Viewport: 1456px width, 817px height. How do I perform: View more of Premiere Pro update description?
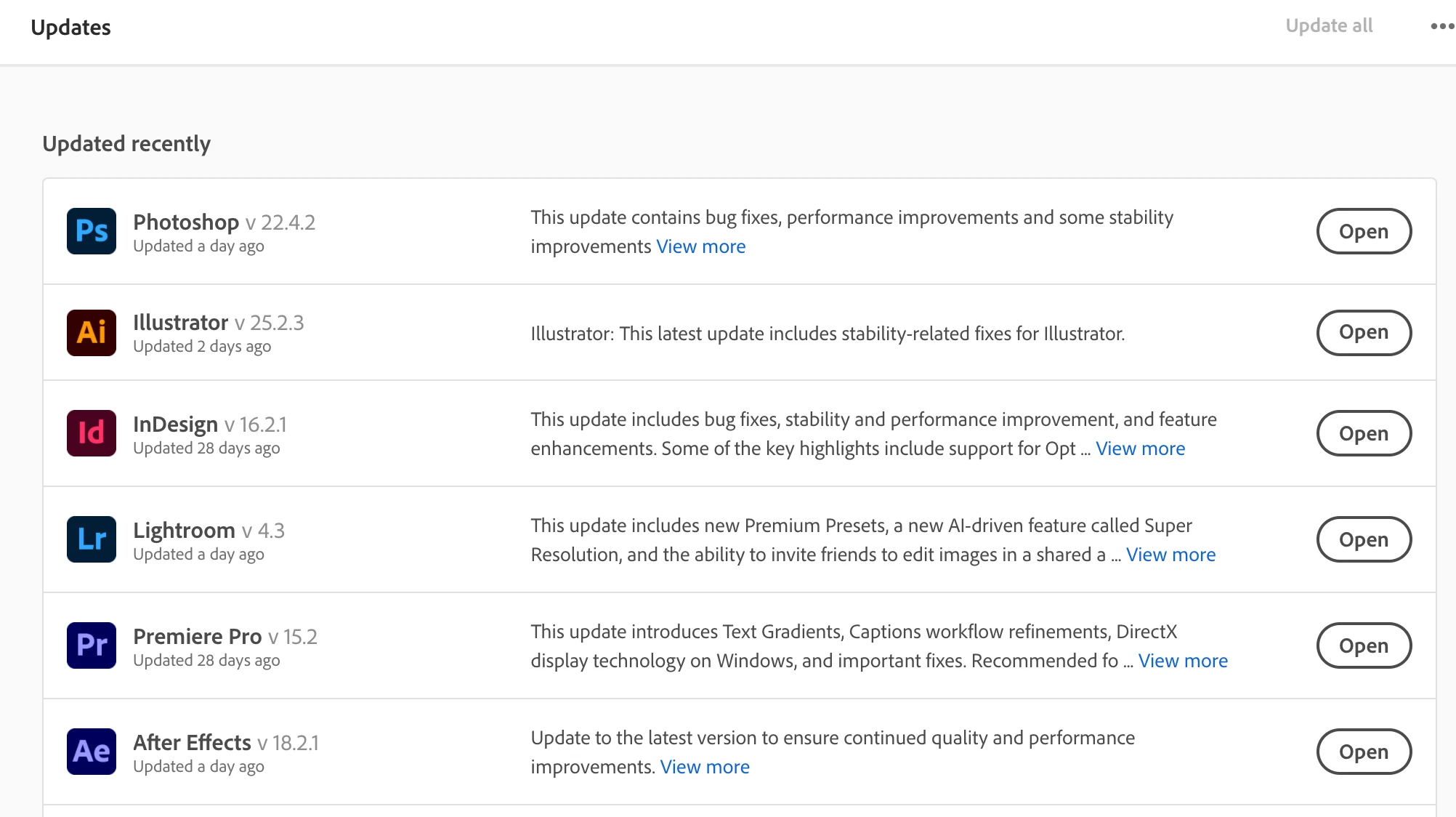(x=1183, y=661)
